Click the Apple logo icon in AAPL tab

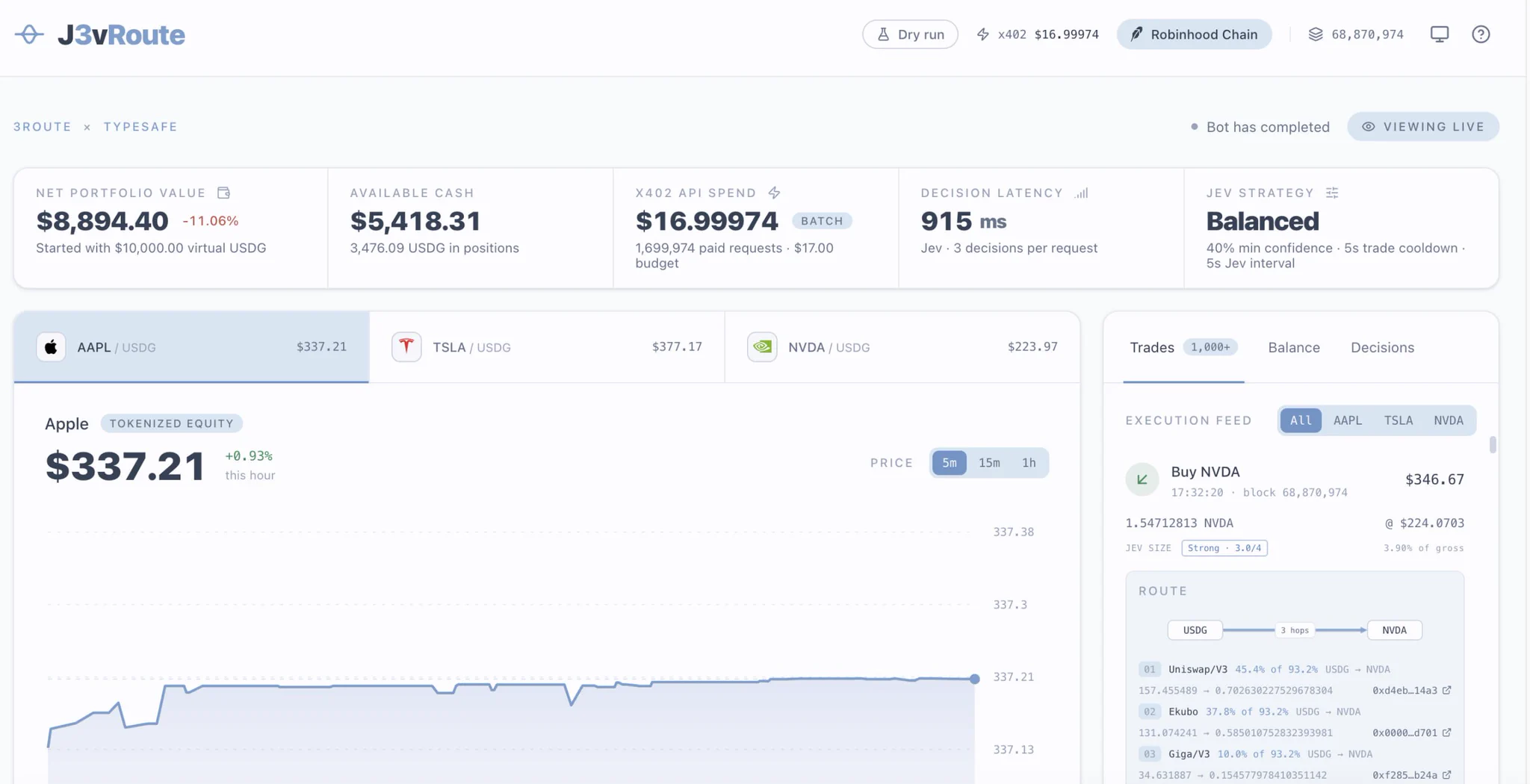point(51,346)
